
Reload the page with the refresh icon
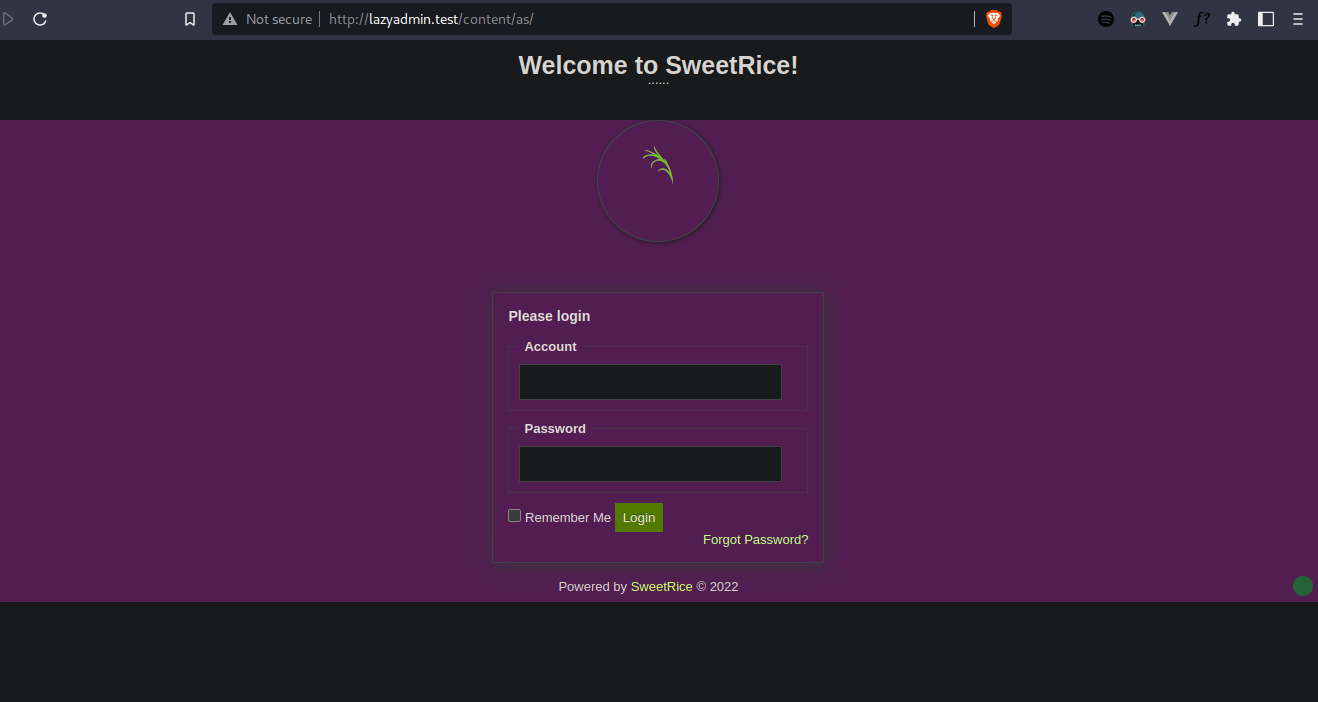(40, 19)
